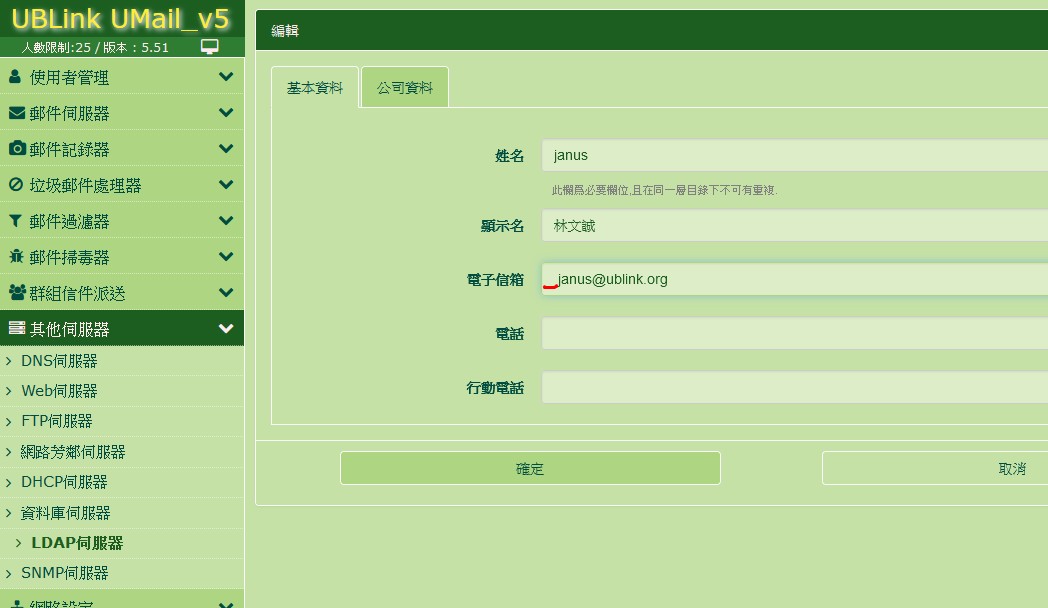Click the filter funnel icon for 郵件過濾器
Screen dimensions: 1048x608
[15, 221]
